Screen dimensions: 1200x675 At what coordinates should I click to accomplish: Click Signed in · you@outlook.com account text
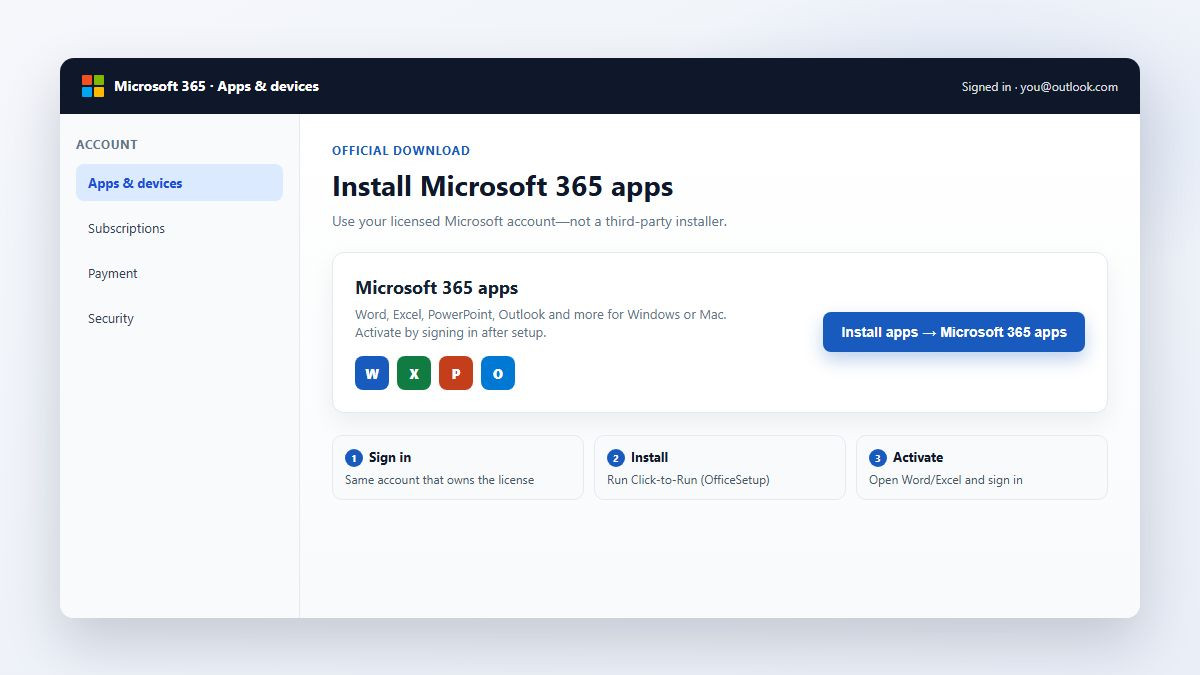click(x=1040, y=87)
